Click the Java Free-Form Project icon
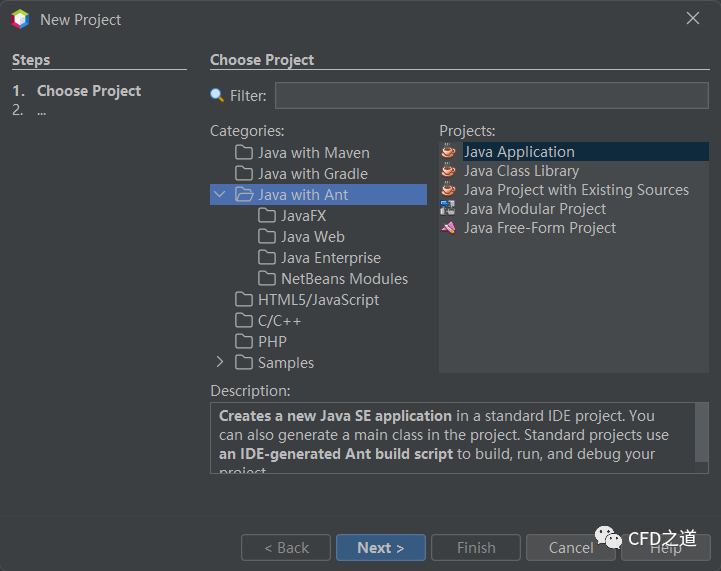 tap(448, 228)
